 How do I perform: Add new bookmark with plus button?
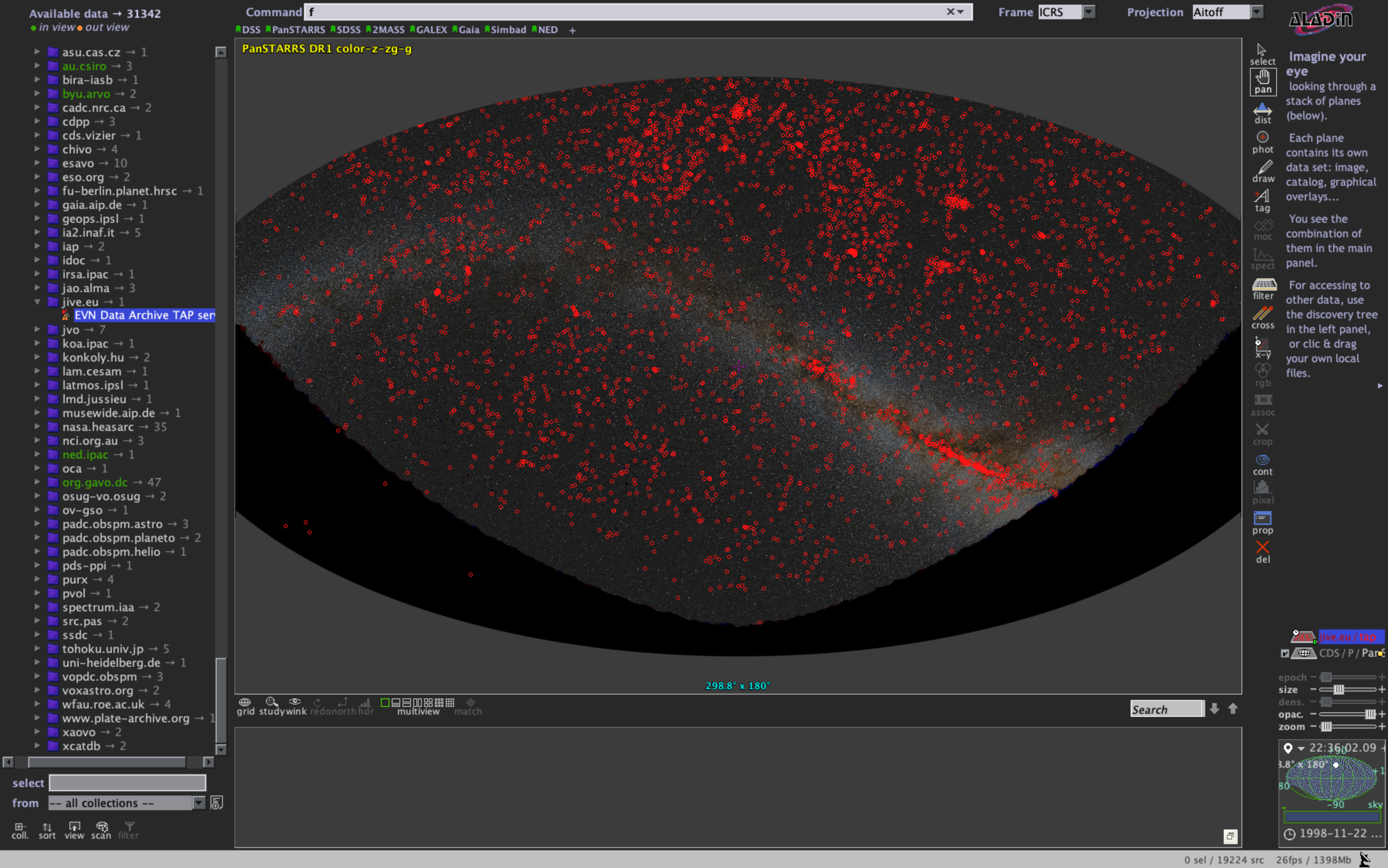tap(573, 30)
